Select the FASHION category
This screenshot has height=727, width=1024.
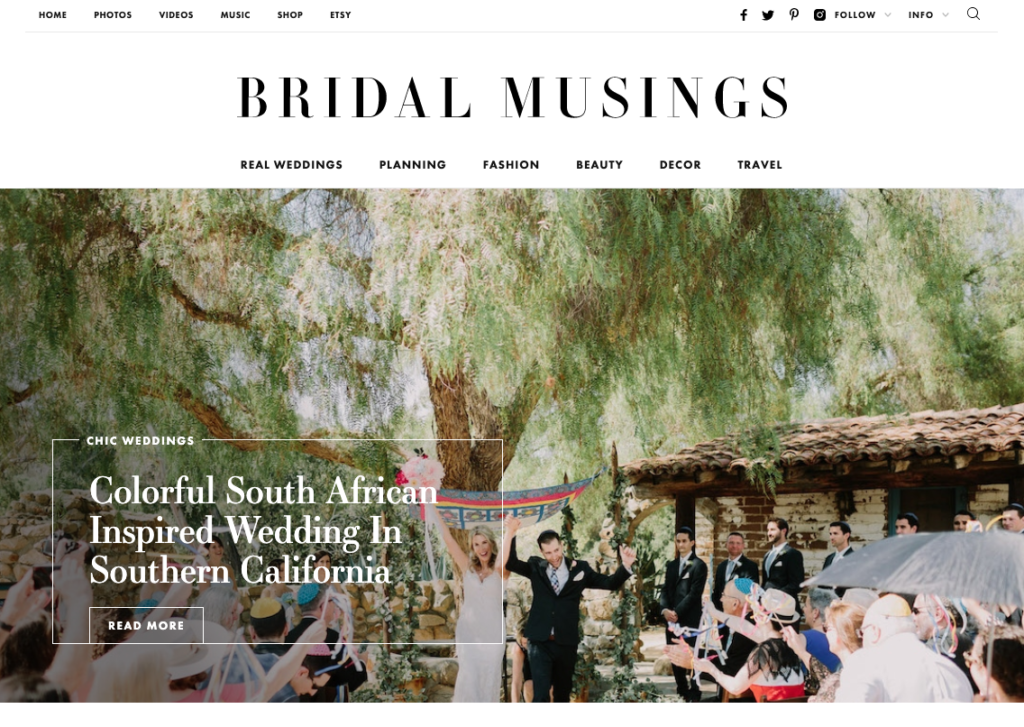[x=511, y=165]
